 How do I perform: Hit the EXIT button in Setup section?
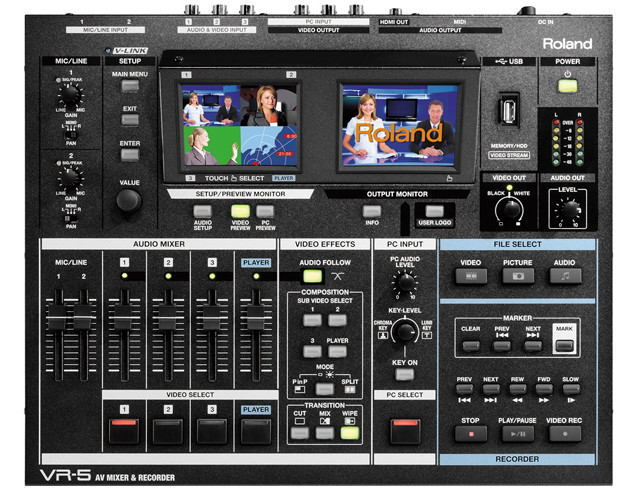[x=130, y=120]
